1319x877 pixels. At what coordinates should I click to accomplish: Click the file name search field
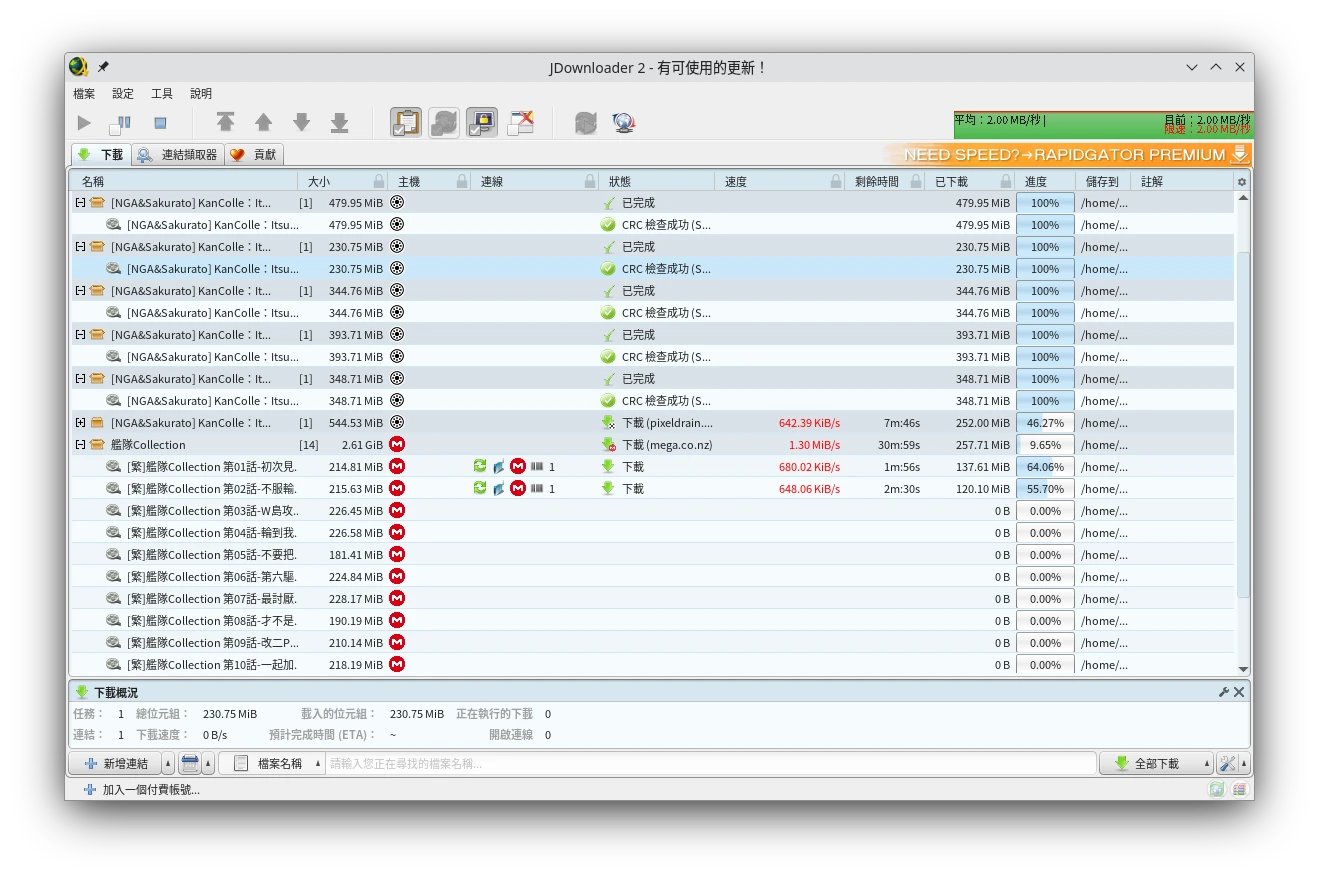(710, 764)
